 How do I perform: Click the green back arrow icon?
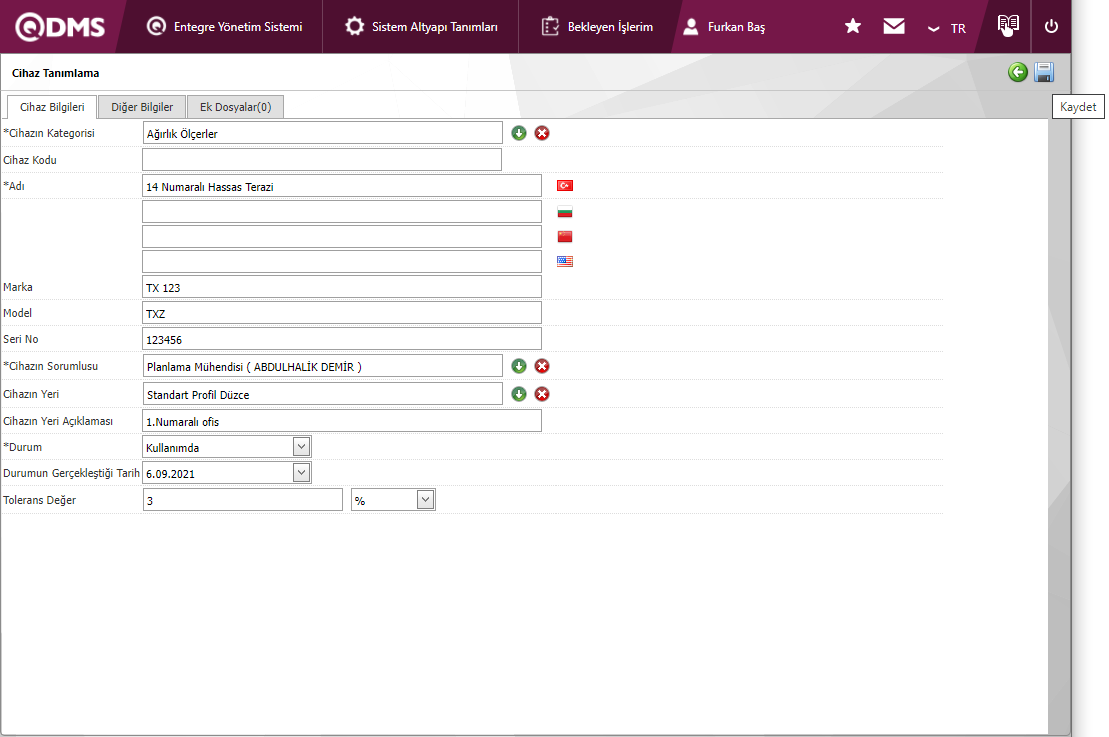coord(1018,72)
